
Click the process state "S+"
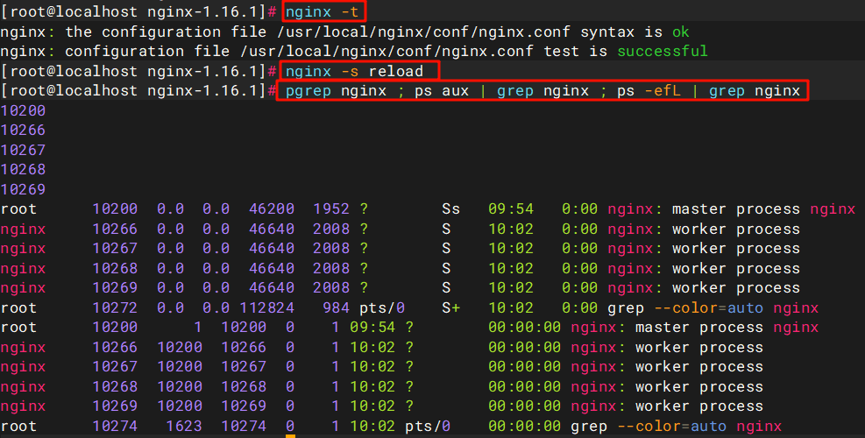click(x=451, y=308)
